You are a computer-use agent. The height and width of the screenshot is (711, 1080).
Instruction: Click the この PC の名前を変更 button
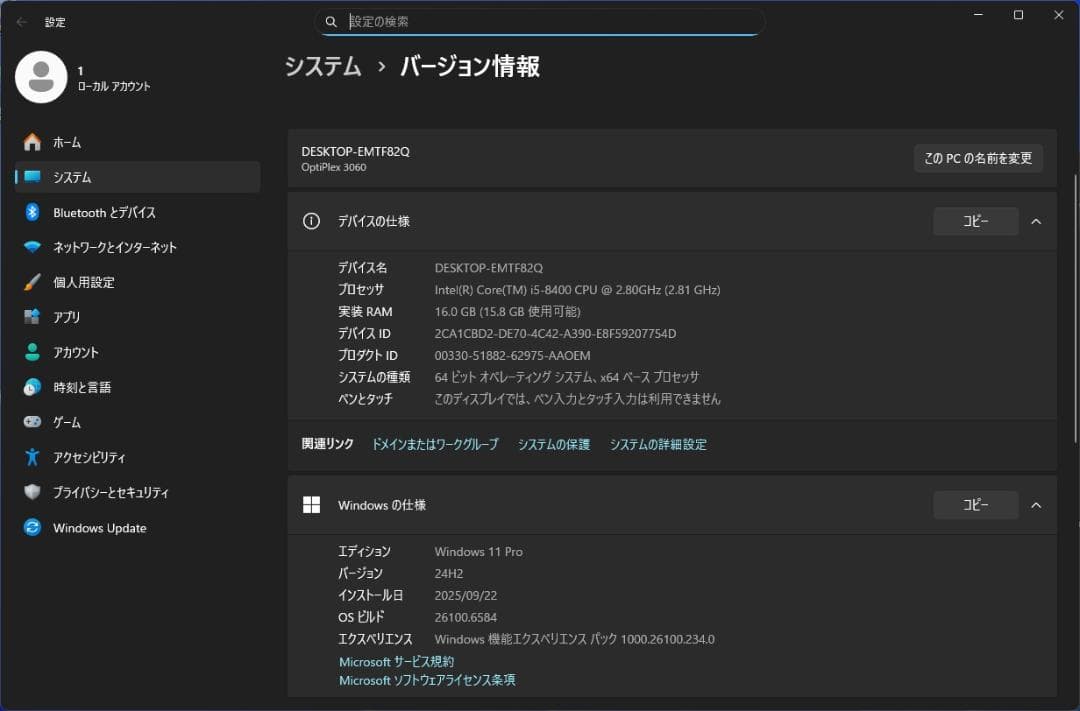(x=978, y=158)
